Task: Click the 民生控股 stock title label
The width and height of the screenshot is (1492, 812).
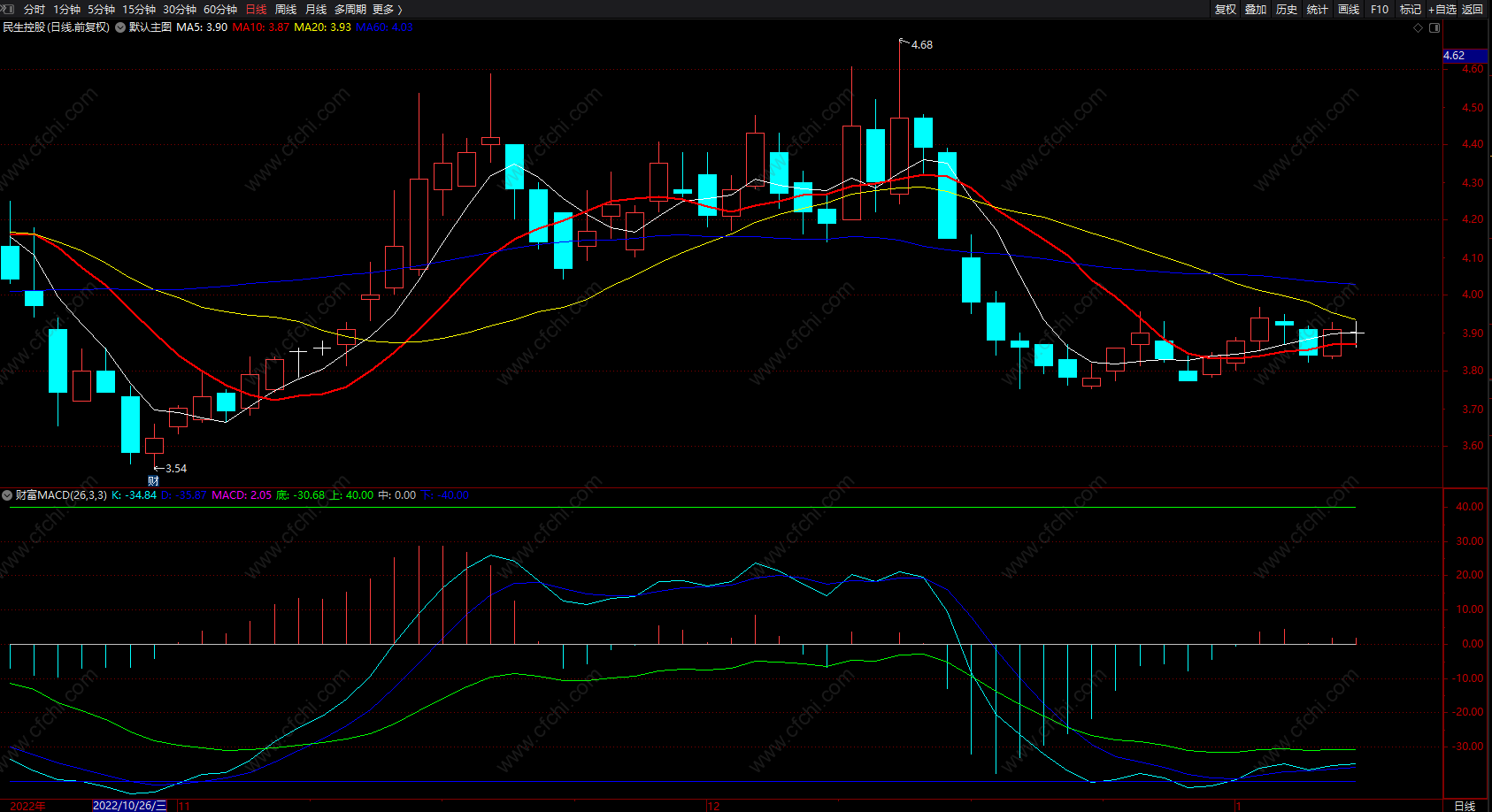Action: (57, 27)
